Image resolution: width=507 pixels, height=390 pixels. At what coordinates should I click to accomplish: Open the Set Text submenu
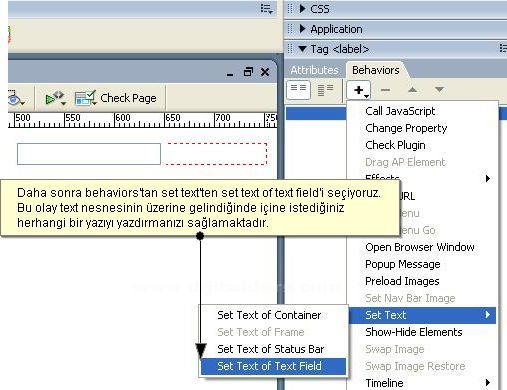coord(422,315)
